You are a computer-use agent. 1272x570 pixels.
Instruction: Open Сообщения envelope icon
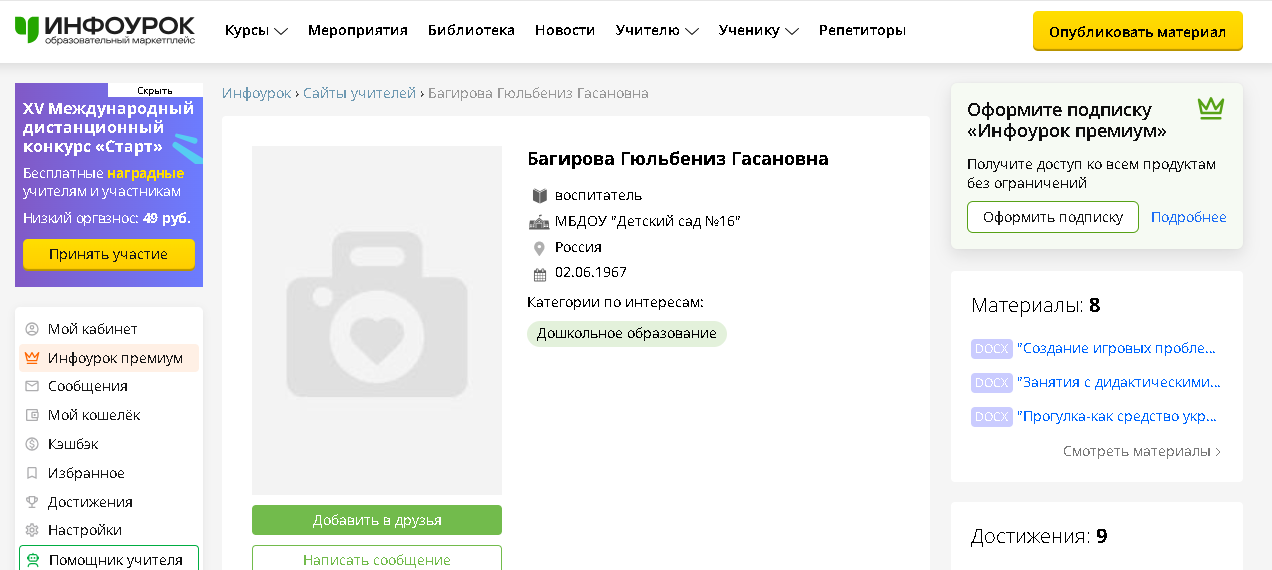click(x=32, y=386)
